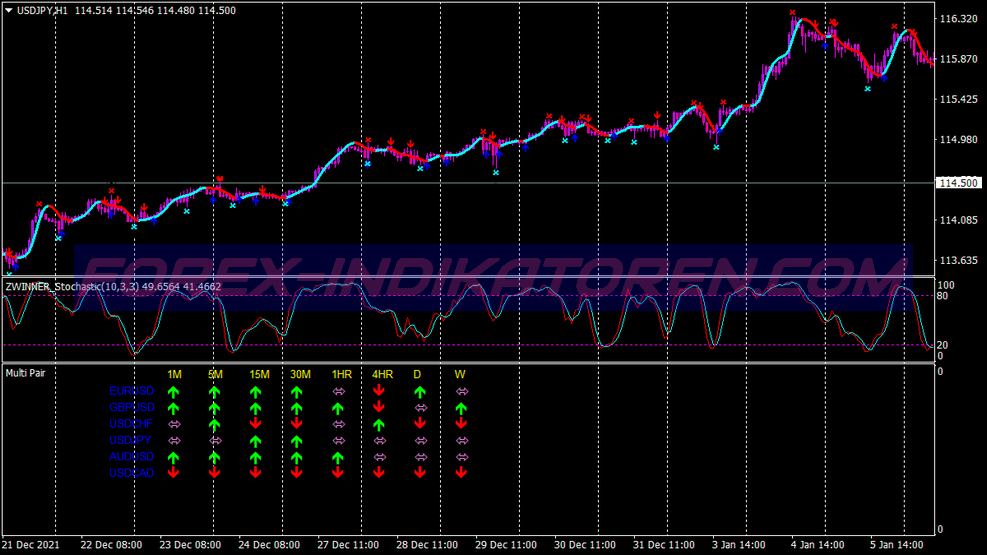Click the 116.320 price scale label
987x555 pixels.
coord(959,19)
